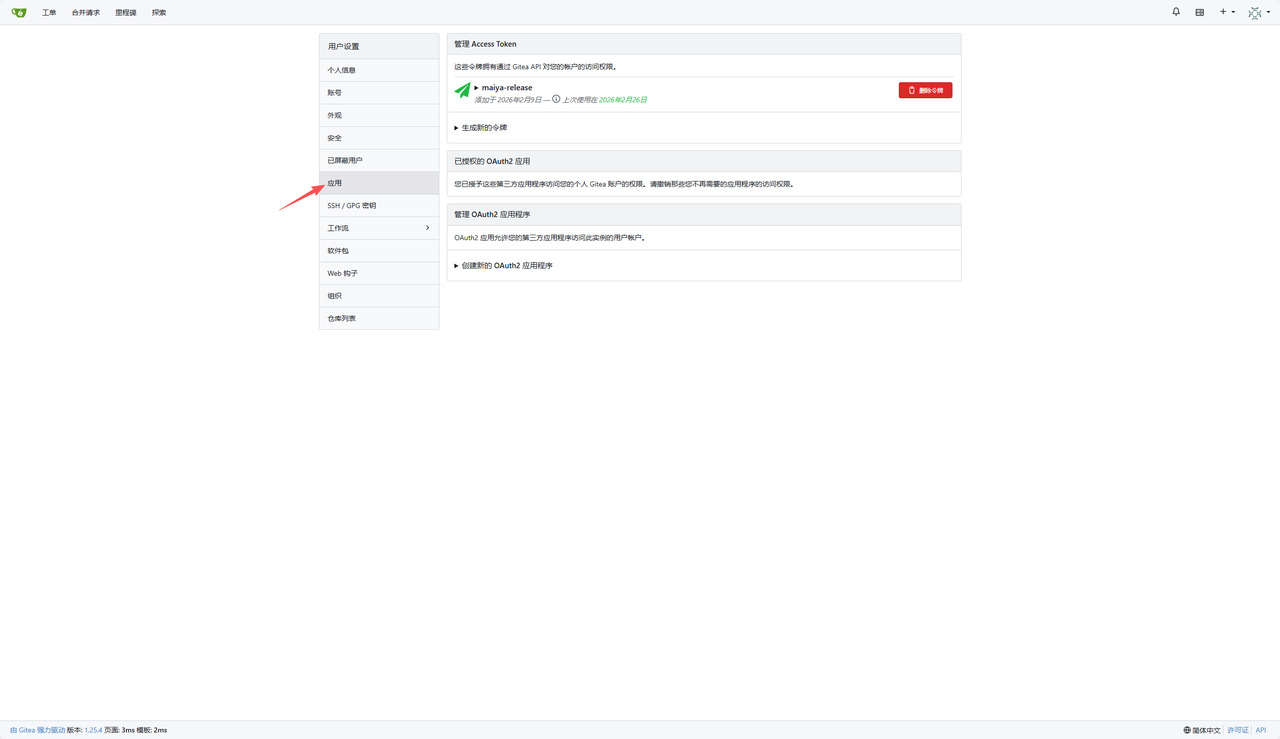Open 合并请求 in the top navigation

[x=86, y=13]
